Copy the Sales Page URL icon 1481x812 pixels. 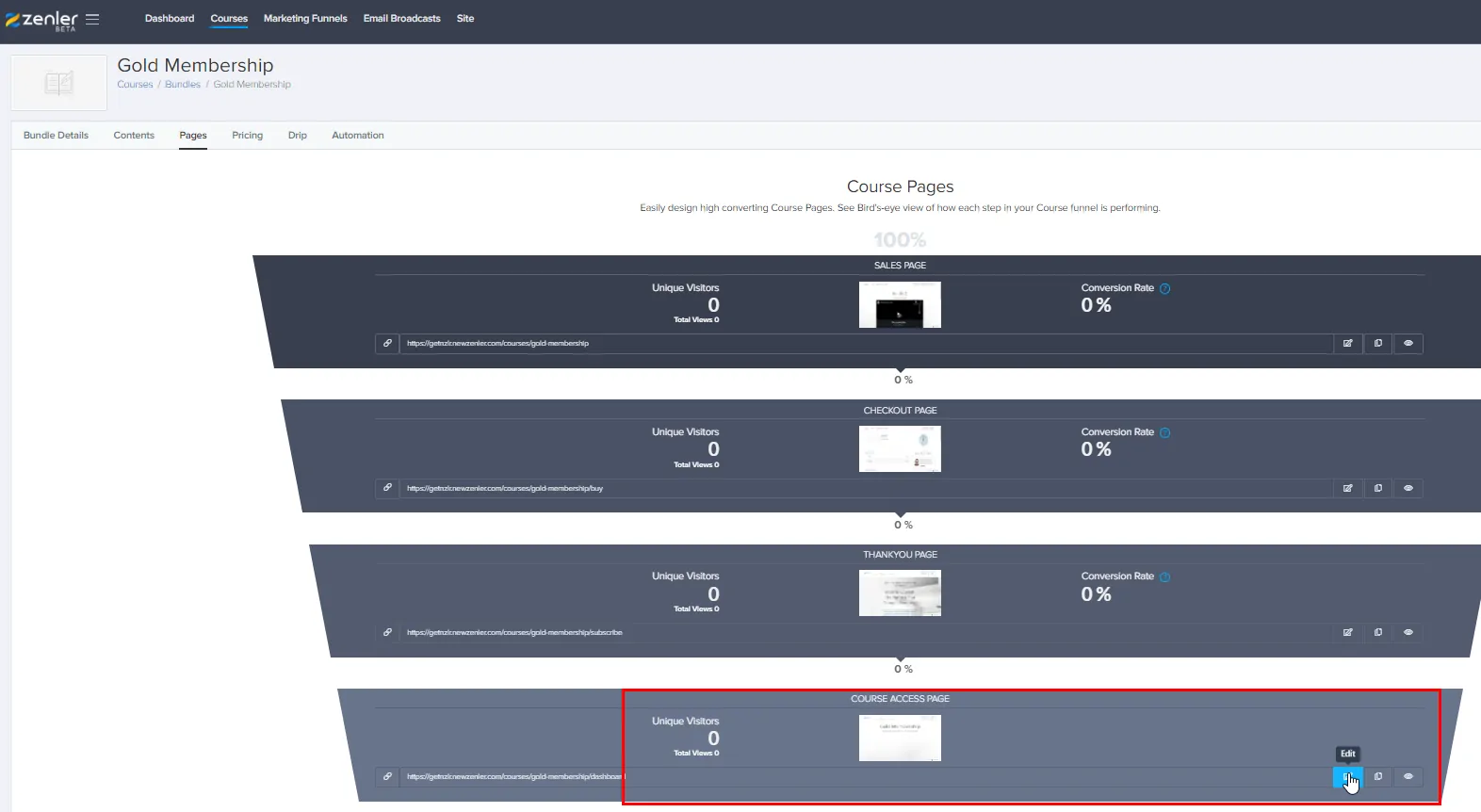pyautogui.click(x=1377, y=344)
